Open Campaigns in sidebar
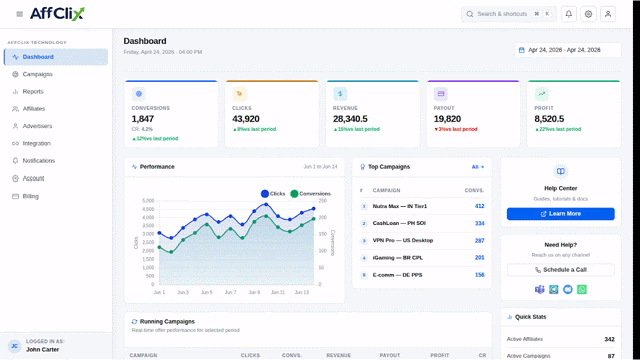 coord(56,74)
